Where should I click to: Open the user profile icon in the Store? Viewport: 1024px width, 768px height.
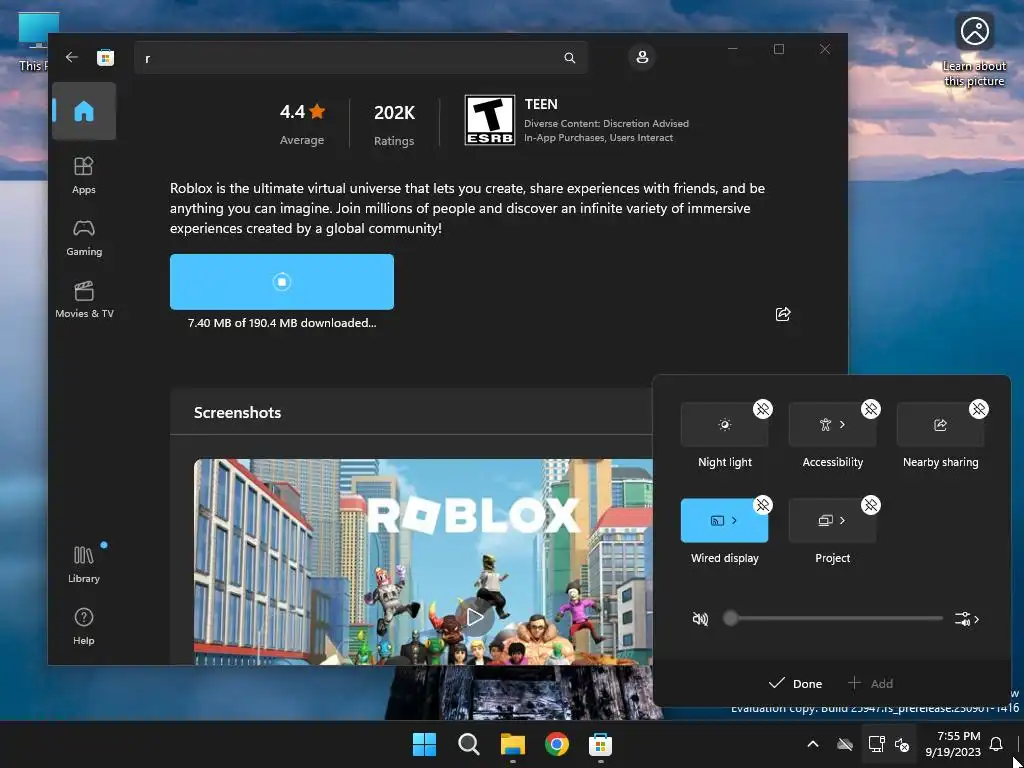(642, 57)
